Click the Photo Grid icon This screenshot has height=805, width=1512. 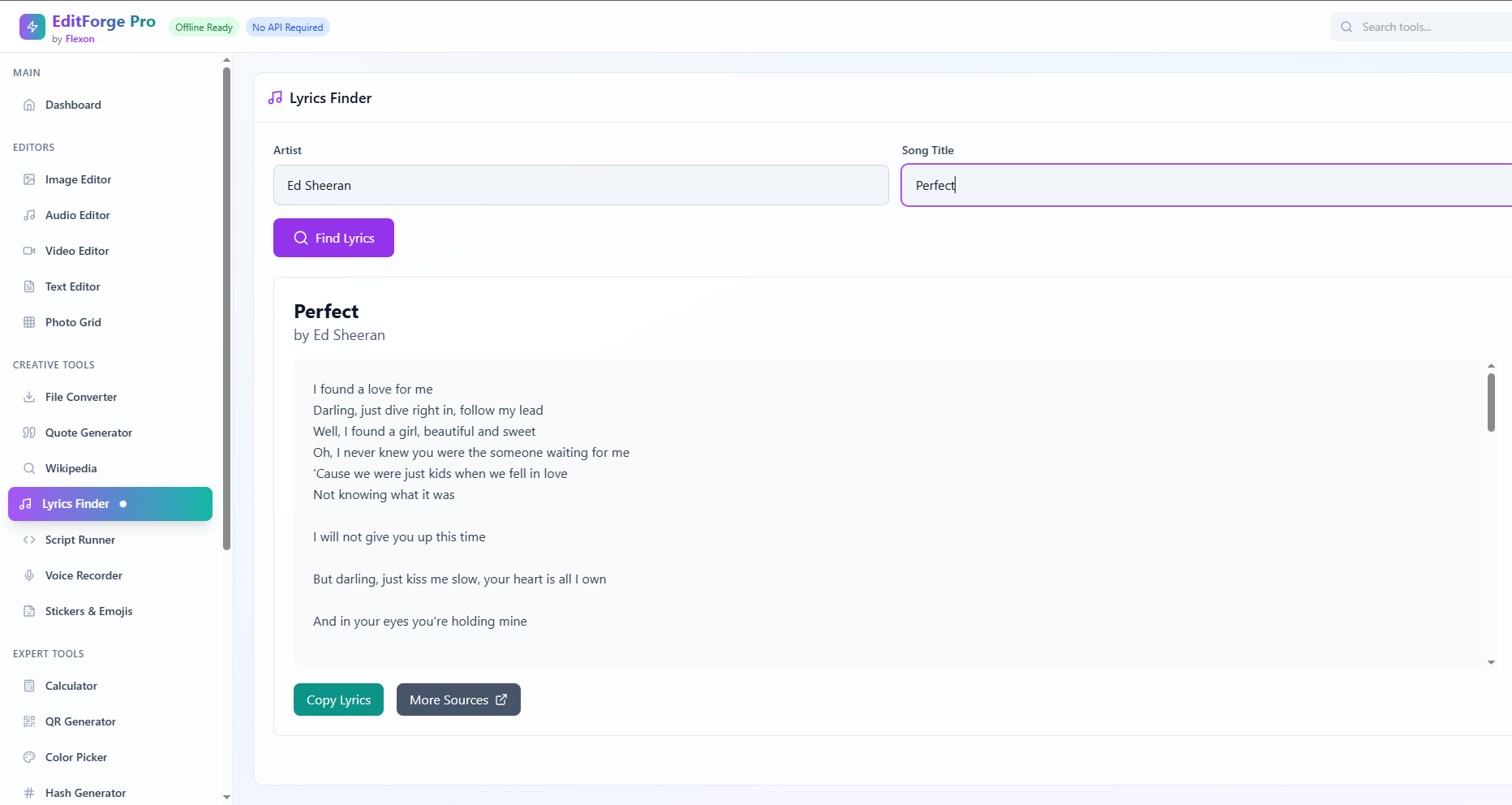click(29, 322)
